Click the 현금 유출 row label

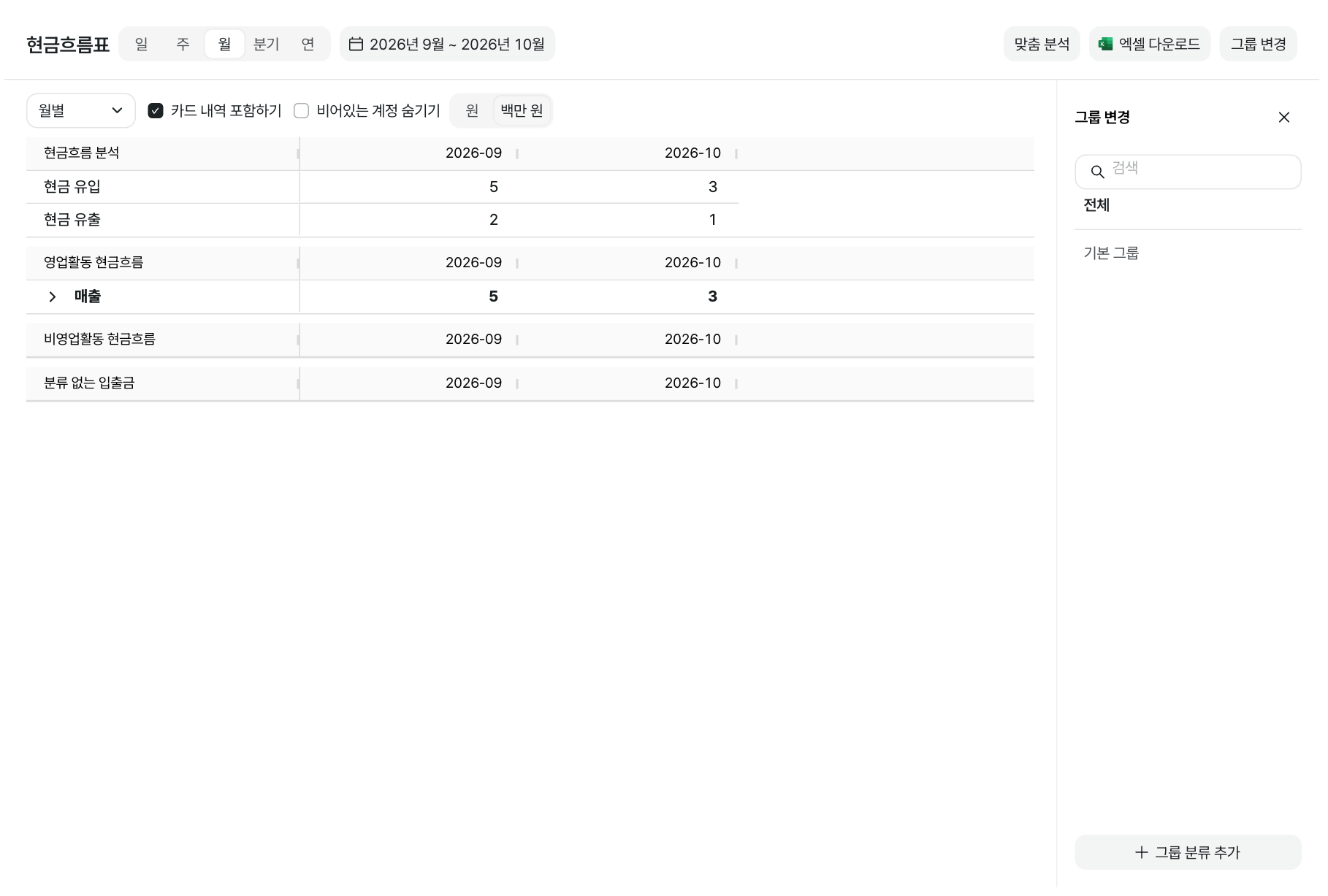(x=72, y=220)
